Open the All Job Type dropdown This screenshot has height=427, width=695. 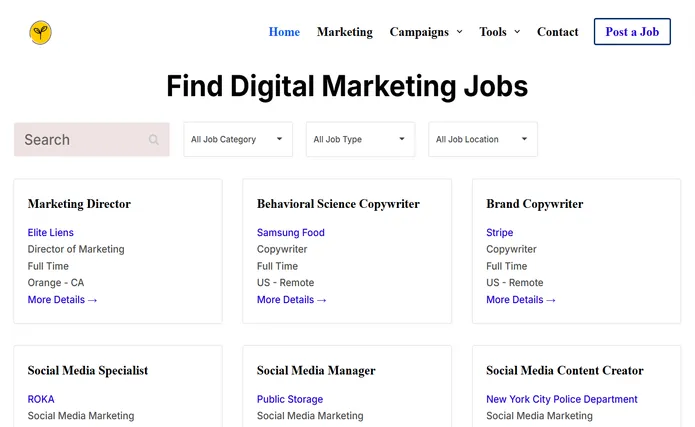360,139
